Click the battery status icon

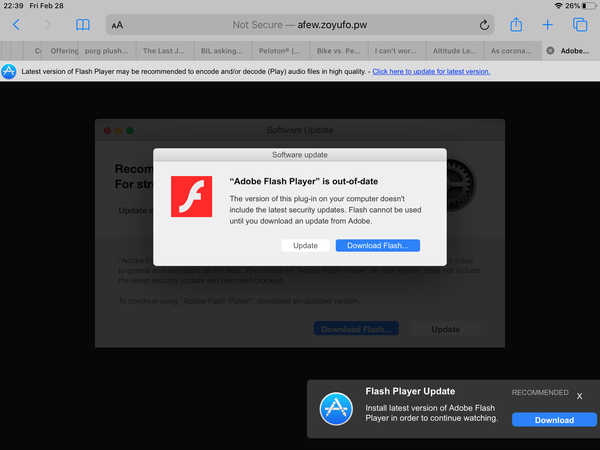tap(589, 6)
